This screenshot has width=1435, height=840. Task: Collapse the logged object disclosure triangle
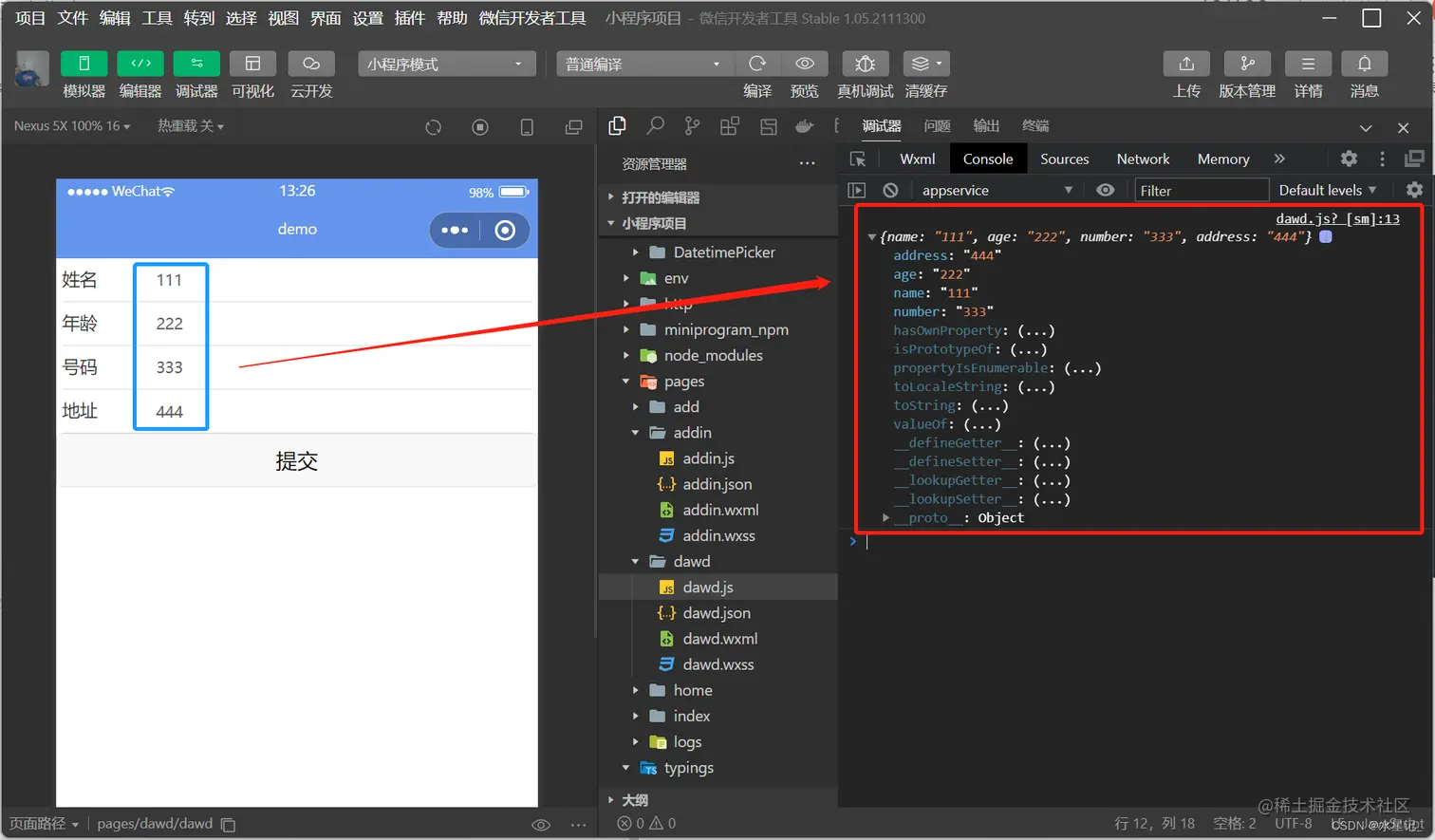click(x=872, y=237)
